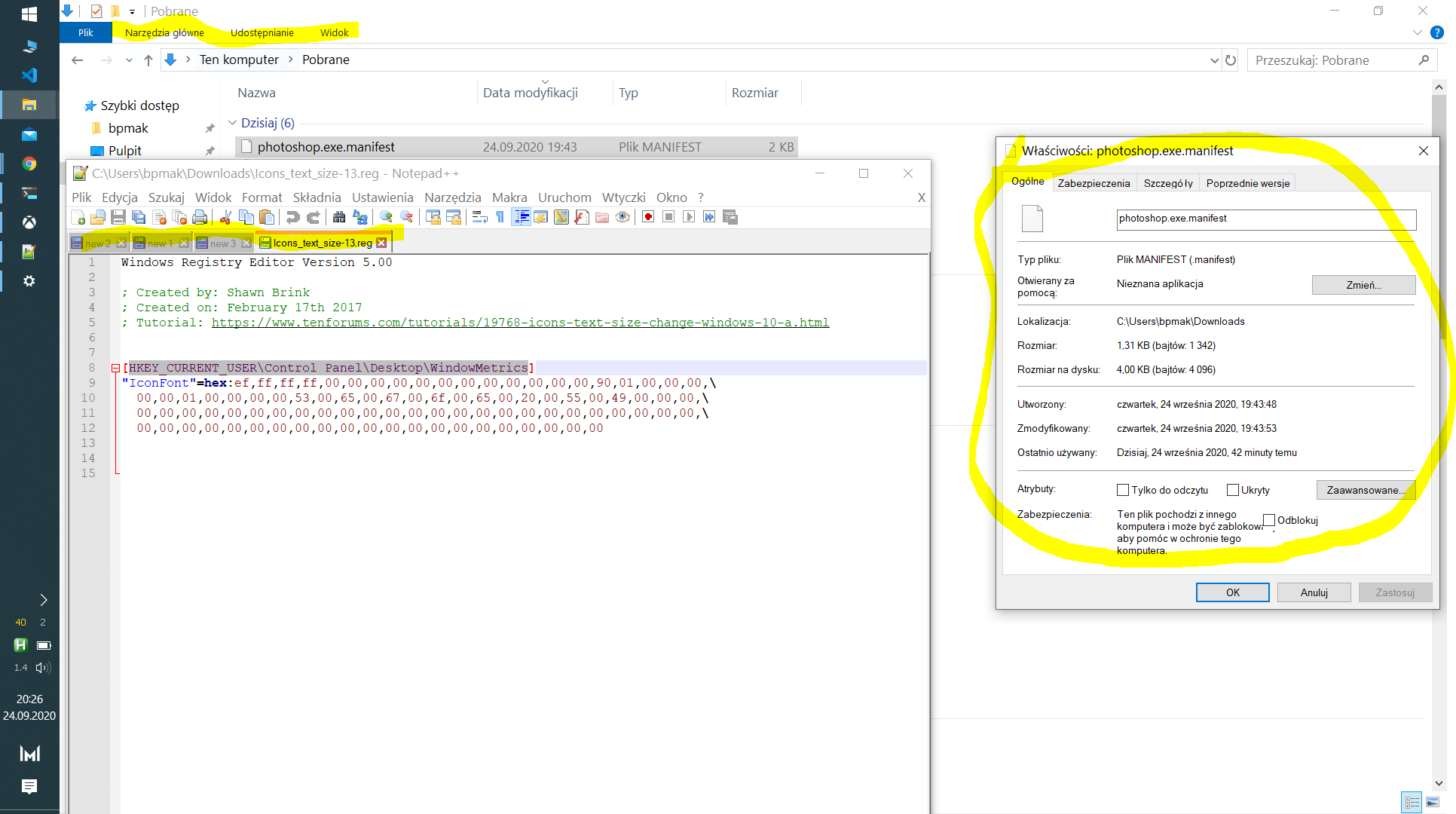The height and width of the screenshot is (814, 1456).
Task: Click the Zoom In magnifier icon
Action: pos(386,218)
